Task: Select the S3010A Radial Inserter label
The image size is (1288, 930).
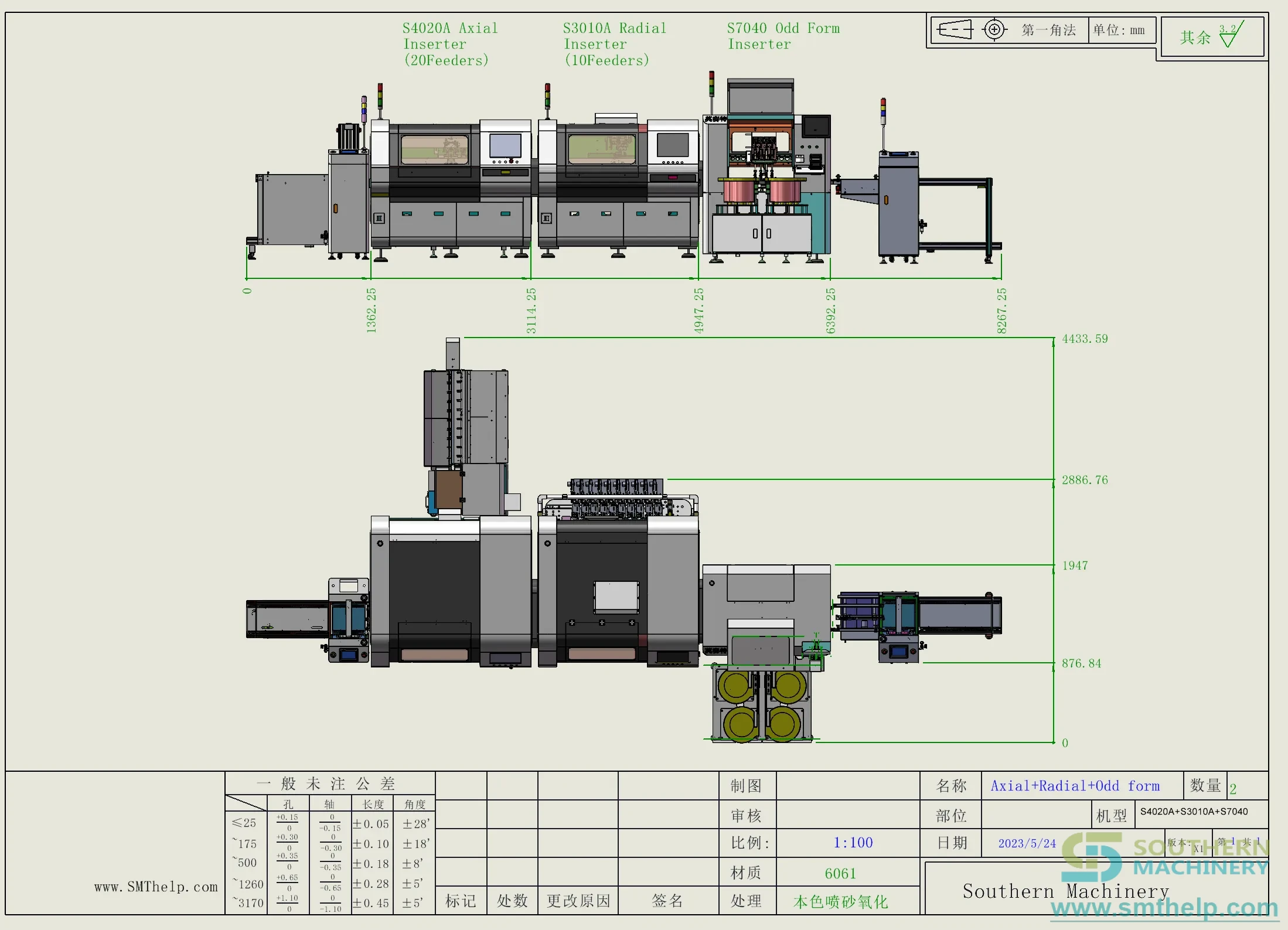Action: click(x=614, y=44)
